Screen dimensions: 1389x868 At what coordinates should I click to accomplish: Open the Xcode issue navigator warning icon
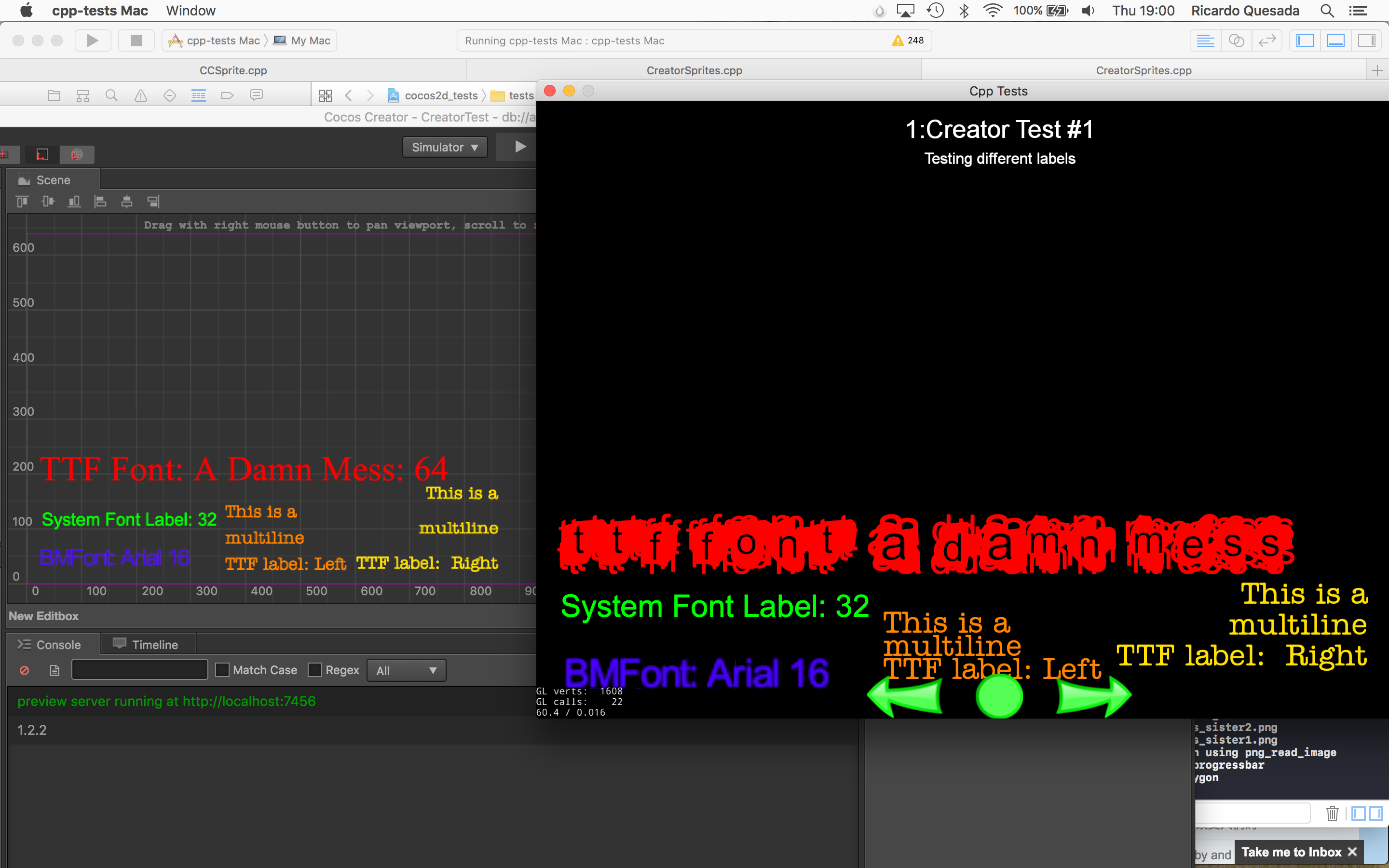[141, 95]
